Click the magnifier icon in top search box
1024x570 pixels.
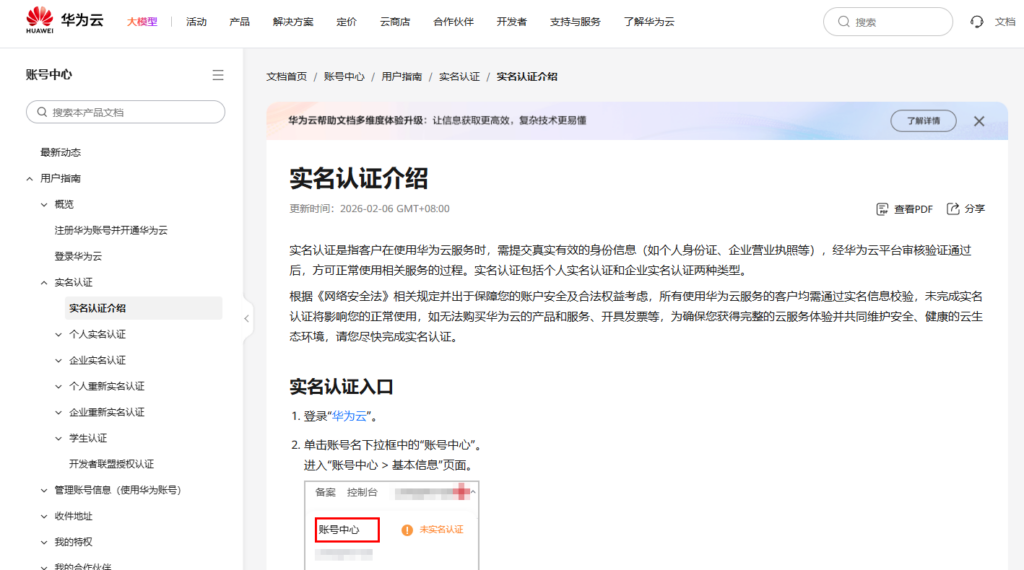844,22
